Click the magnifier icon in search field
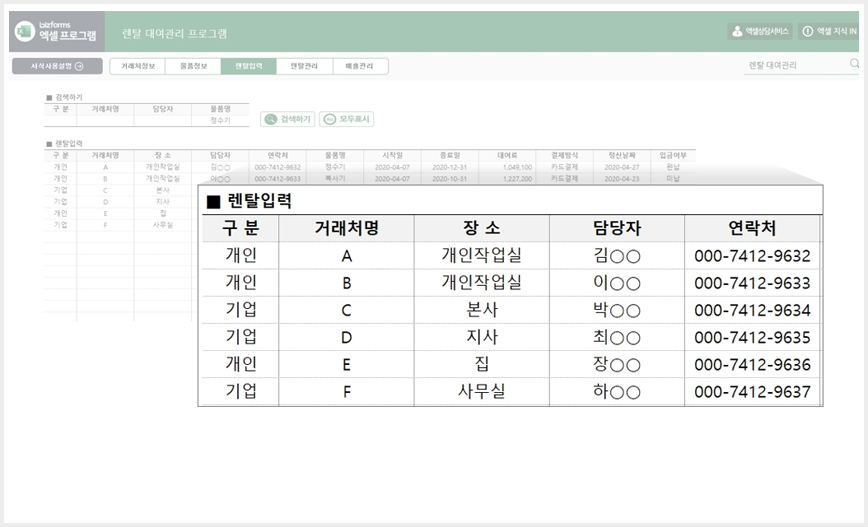This screenshot has width=868, height=527. click(x=854, y=64)
